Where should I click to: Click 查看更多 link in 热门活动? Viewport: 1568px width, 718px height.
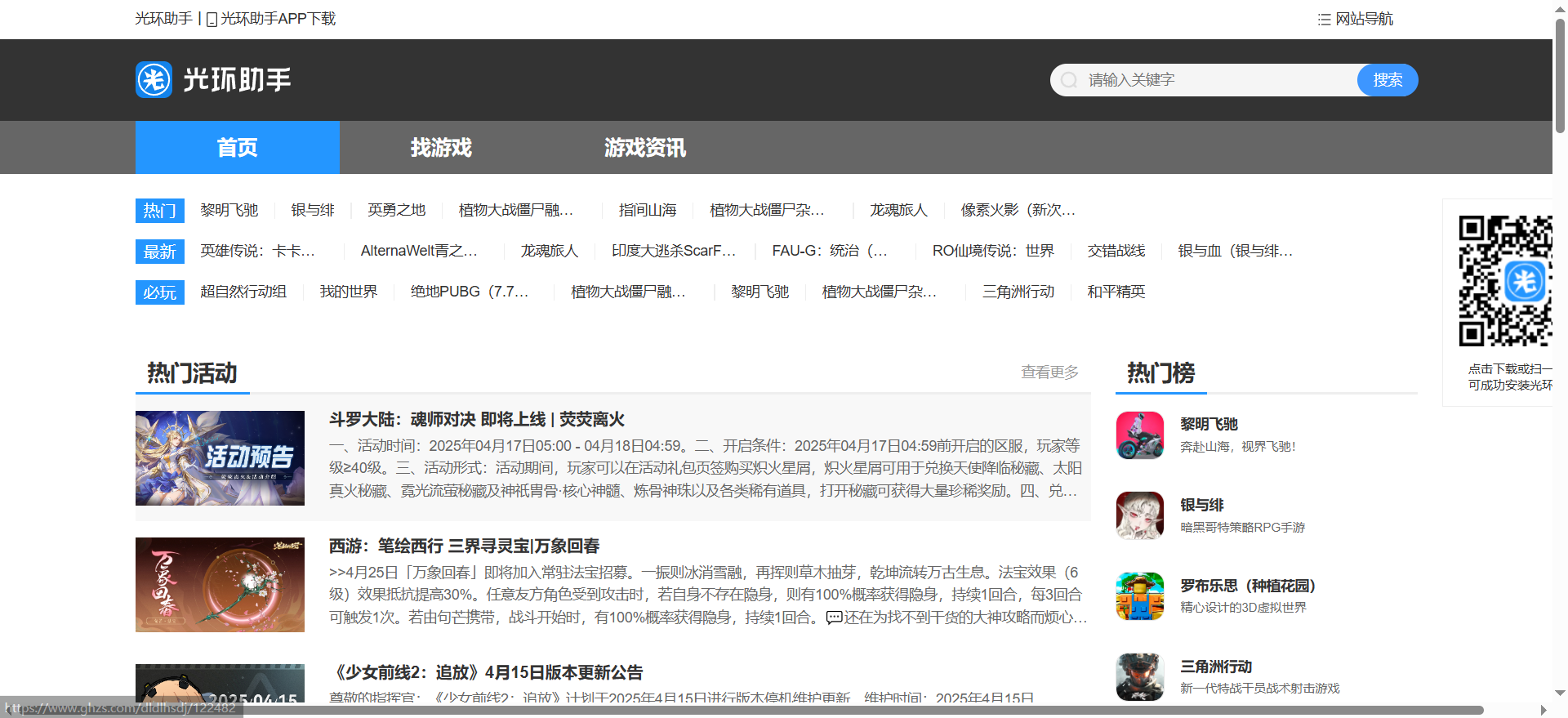[1049, 372]
